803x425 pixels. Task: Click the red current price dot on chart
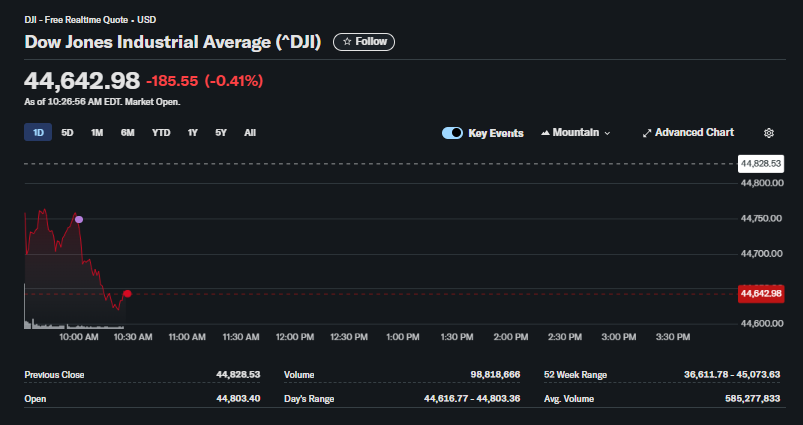128,293
